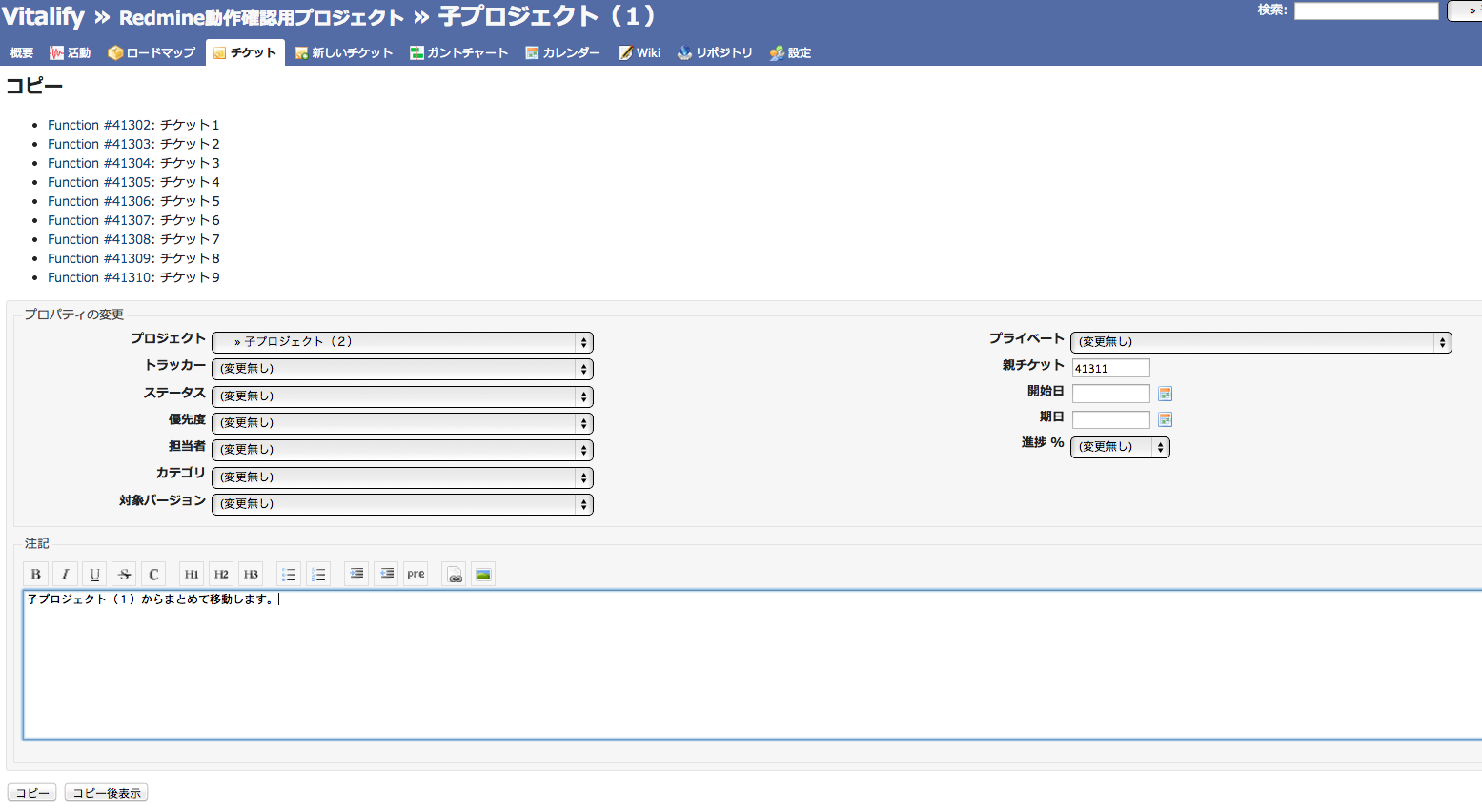Viewport: 1482px width, 812px height.
Task: Open the ステータス dropdown
Action: [x=402, y=396]
